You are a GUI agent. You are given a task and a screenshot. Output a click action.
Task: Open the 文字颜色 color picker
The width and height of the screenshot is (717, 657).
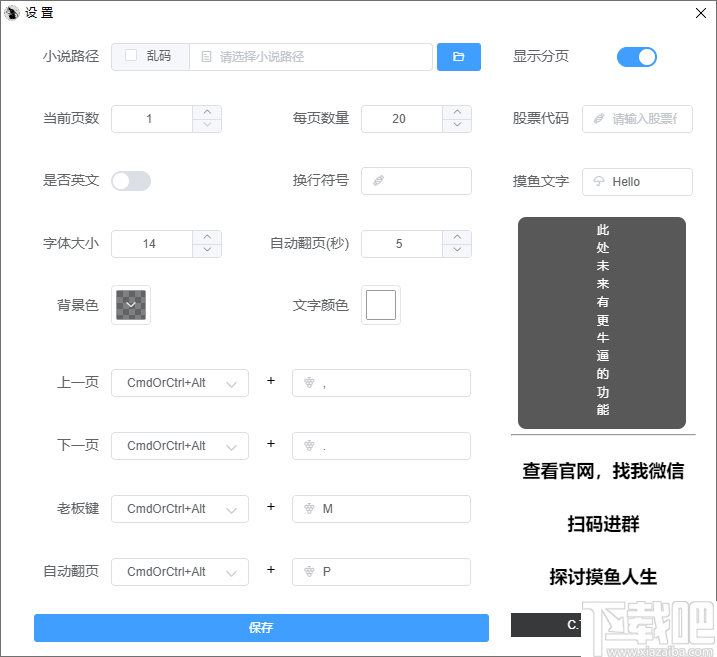[x=381, y=305]
